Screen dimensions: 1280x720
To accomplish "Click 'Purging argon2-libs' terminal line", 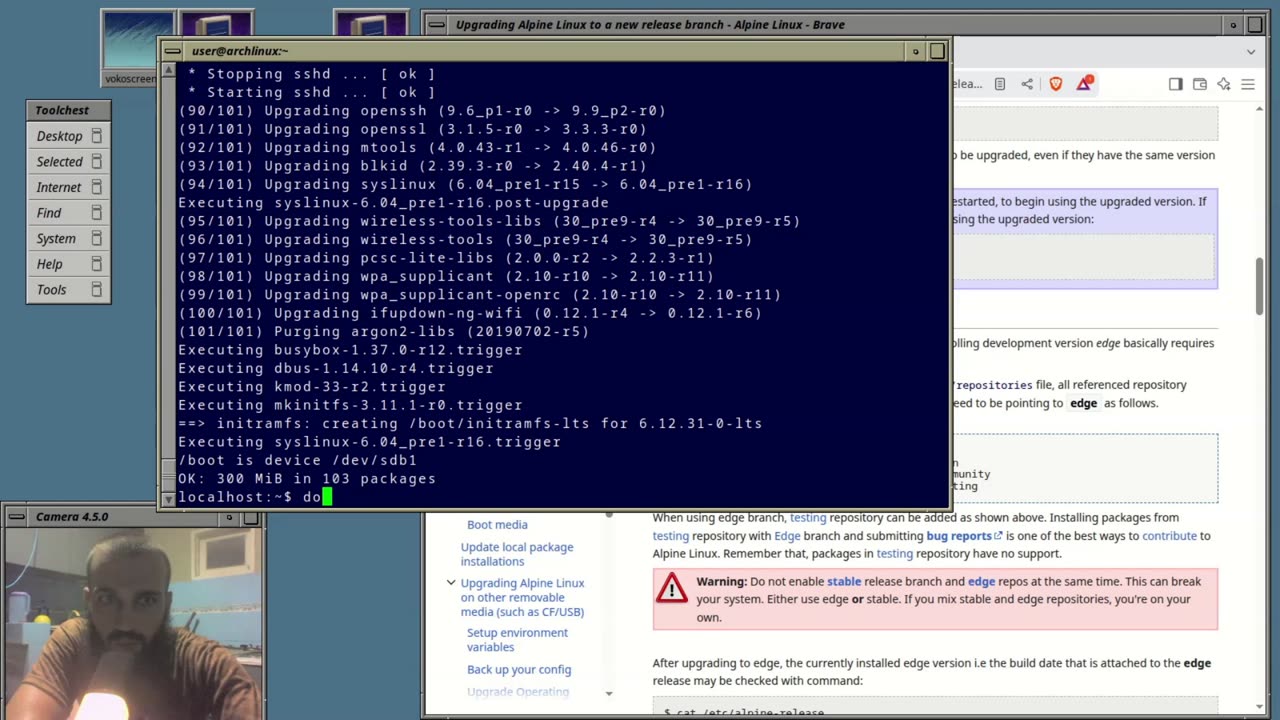I will 384,332.
